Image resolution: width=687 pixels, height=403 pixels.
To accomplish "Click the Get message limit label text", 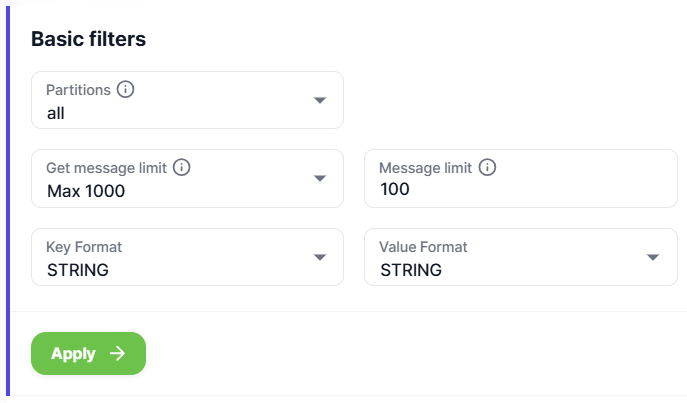I will (x=106, y=168).
